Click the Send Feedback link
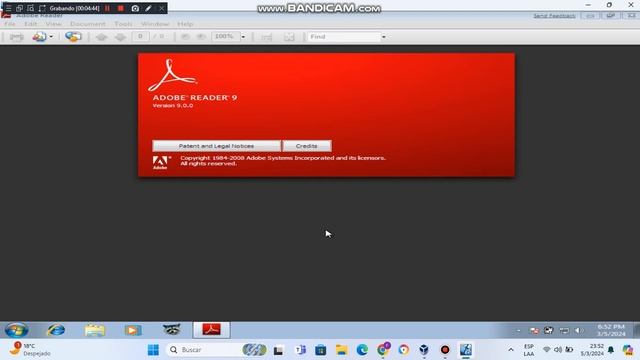Viewport: 640px width, 360px height. click(554, 16)
